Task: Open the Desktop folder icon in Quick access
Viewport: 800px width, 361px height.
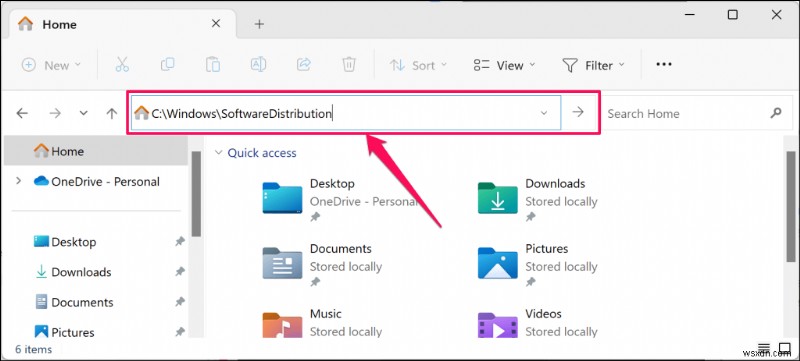Action: coord(282,197)
